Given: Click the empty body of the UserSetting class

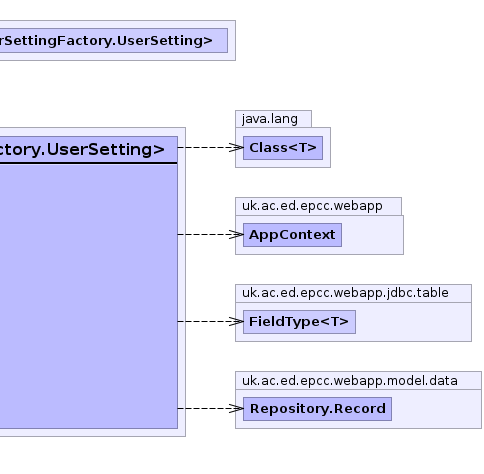Looking at the screenshot, I should point(89,296).
